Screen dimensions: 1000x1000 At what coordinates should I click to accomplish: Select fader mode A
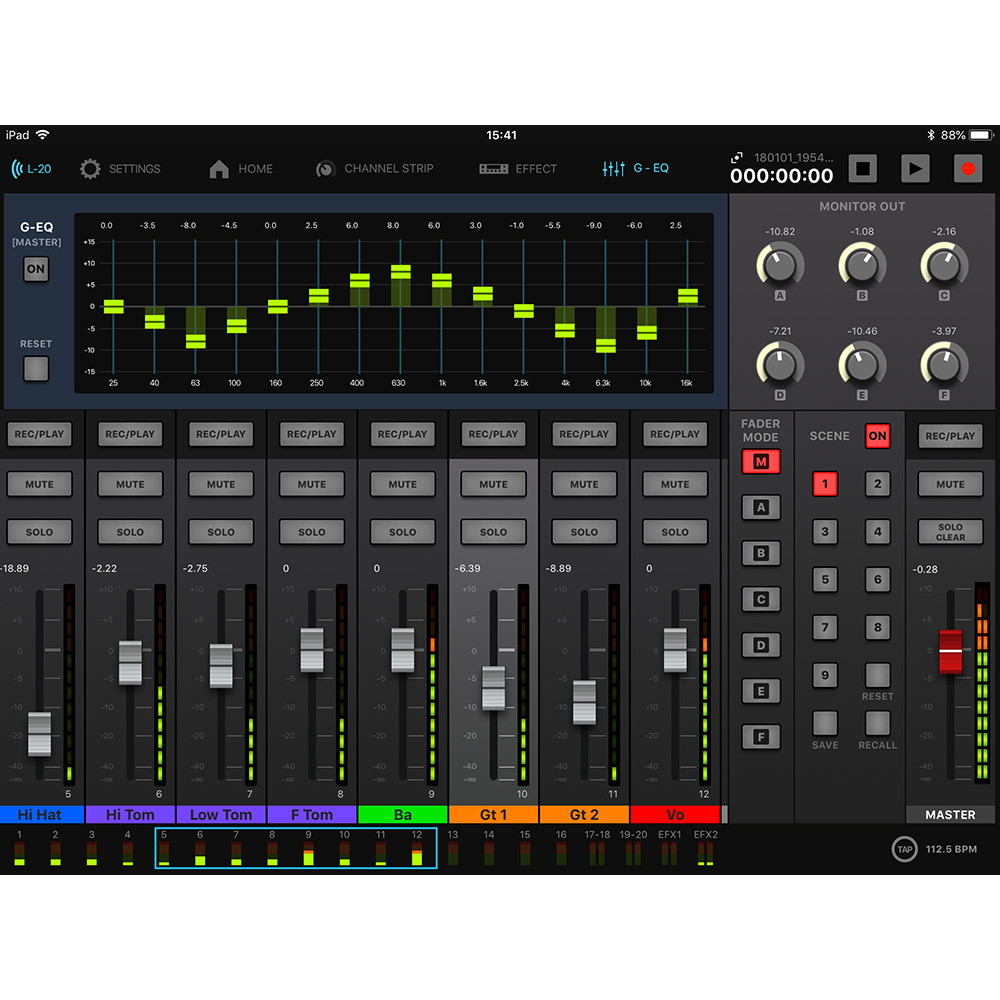pyautogui.click(x=761, y=508)
